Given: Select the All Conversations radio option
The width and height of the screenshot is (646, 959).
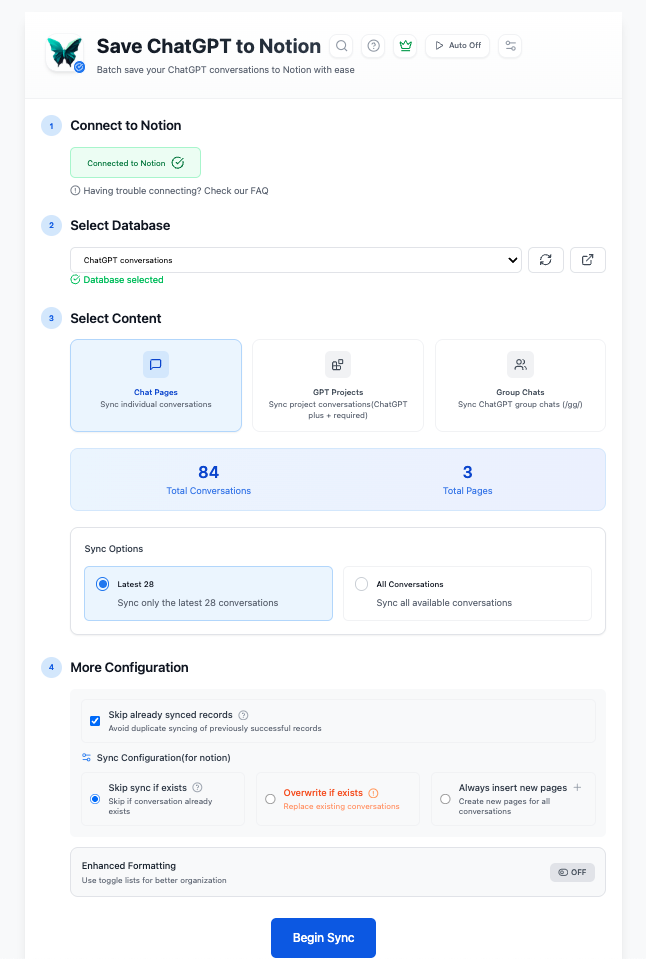Looking at the screenshot, I should [x=362, y=584].
